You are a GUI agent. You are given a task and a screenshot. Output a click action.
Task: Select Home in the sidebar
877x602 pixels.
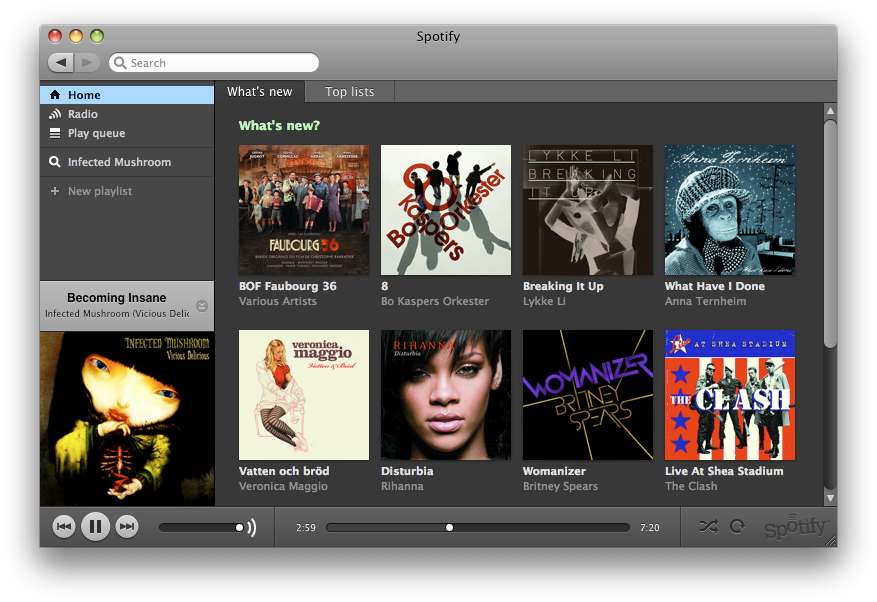pyautogui.click(x=127, y=95)
